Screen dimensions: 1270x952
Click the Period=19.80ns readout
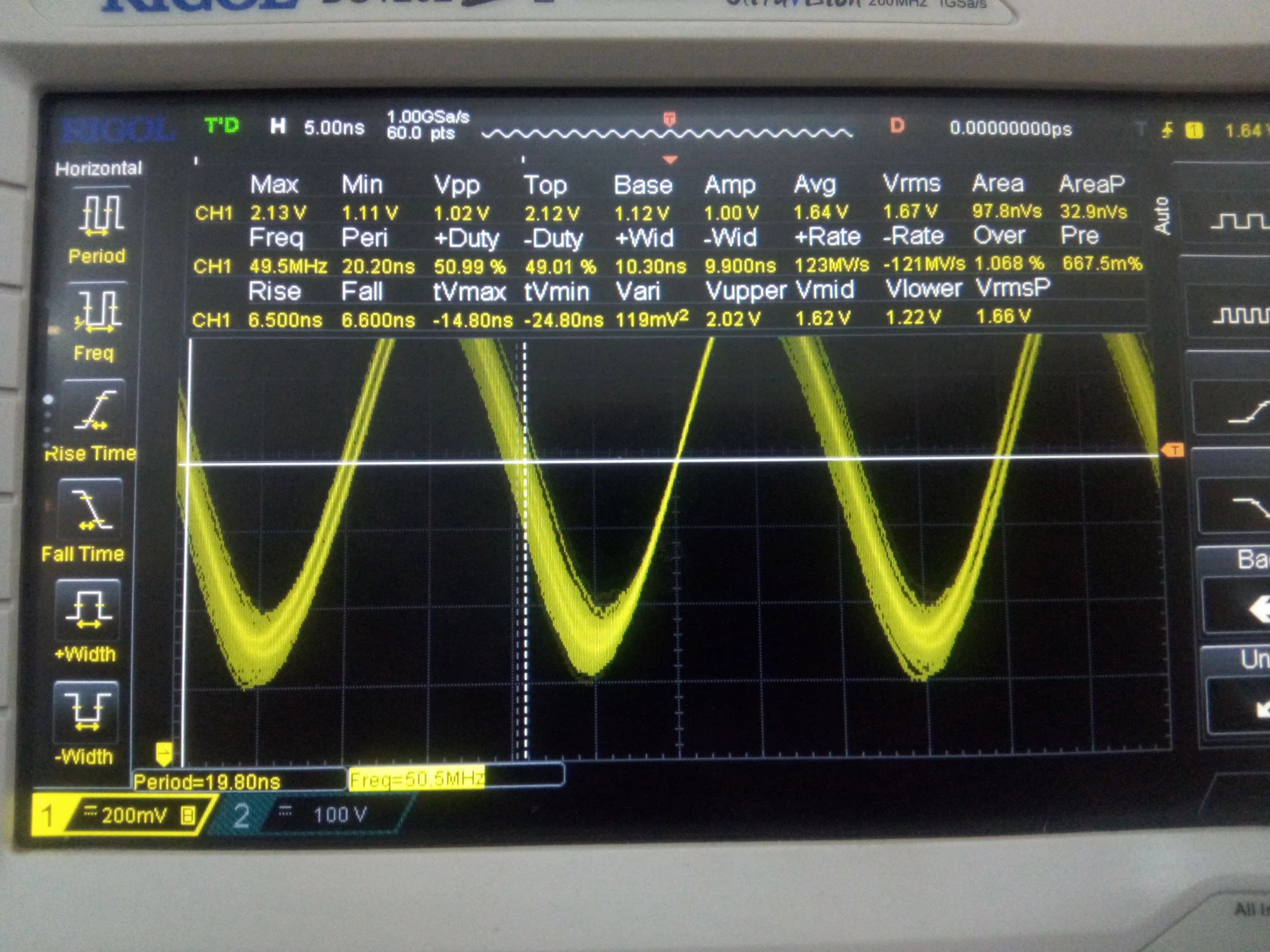click(207, 781)
